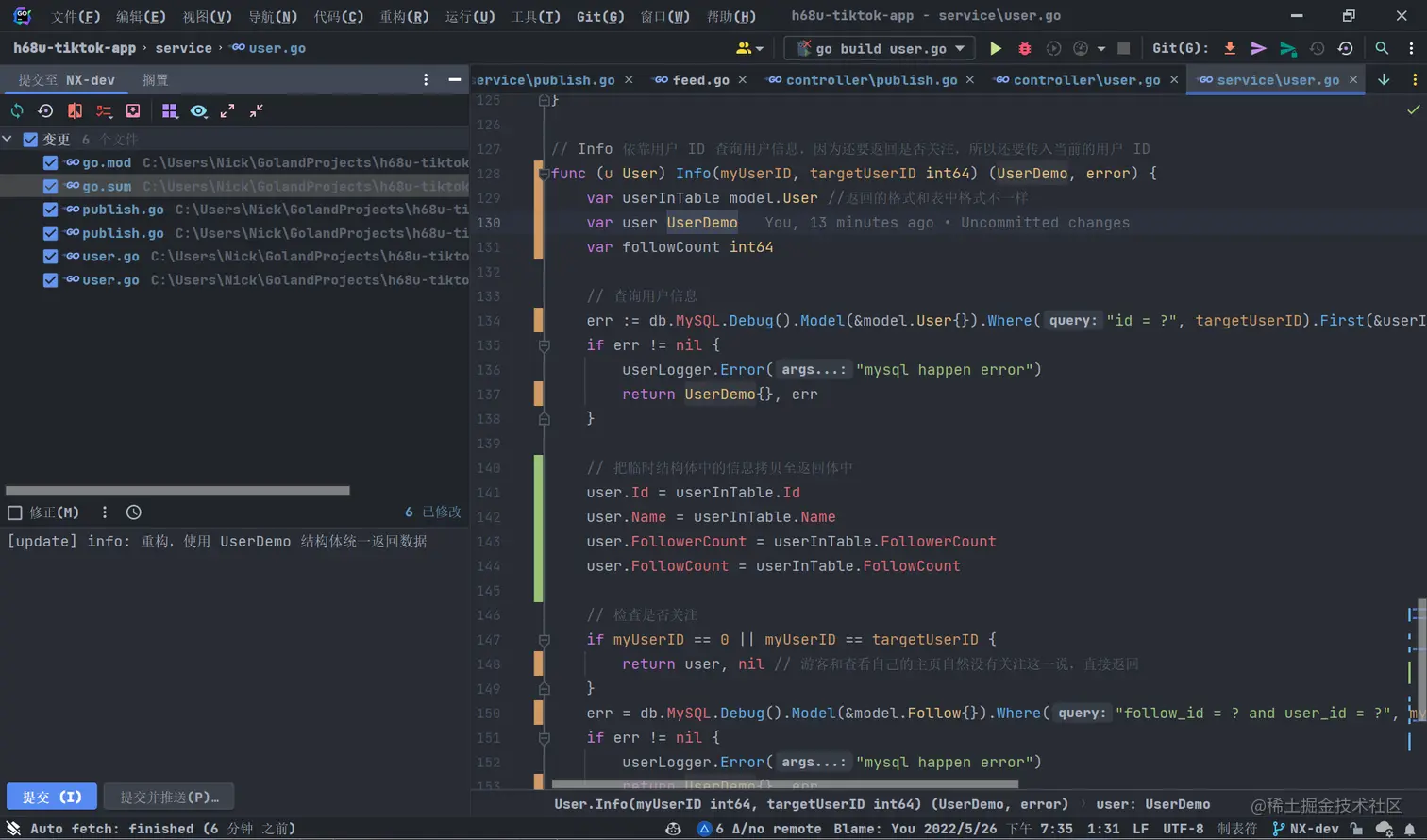Close the controller\publish.go tab
This screenshot has height=840, width=1427.
pos(969,80)
